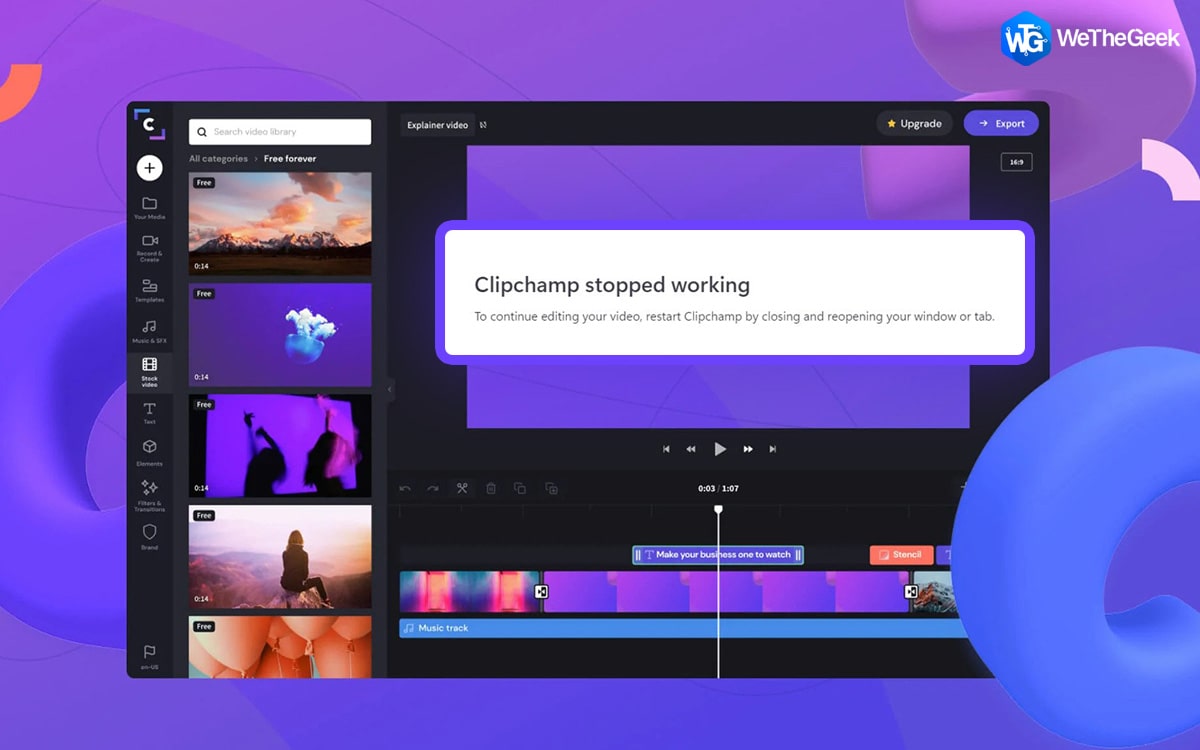
Task: Click the duplicate clip plus icon
Action: click(x=551, y=488)
